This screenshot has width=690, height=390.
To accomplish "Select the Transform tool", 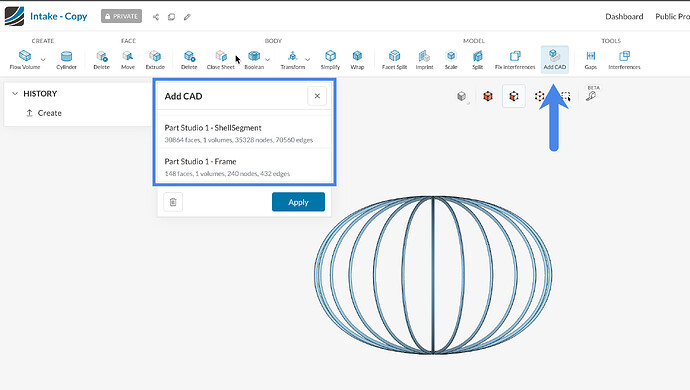I will (x=293, y=59).
